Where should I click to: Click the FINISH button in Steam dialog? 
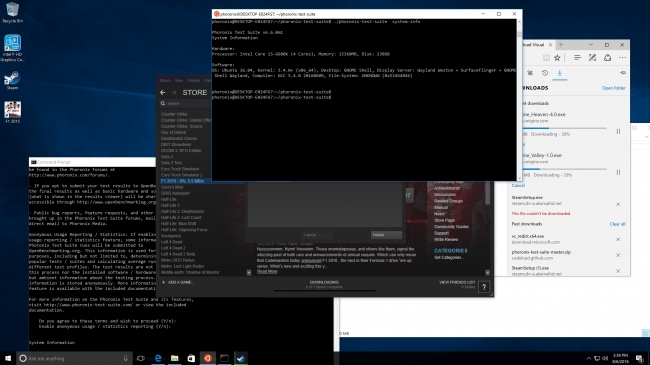(386, 235)
